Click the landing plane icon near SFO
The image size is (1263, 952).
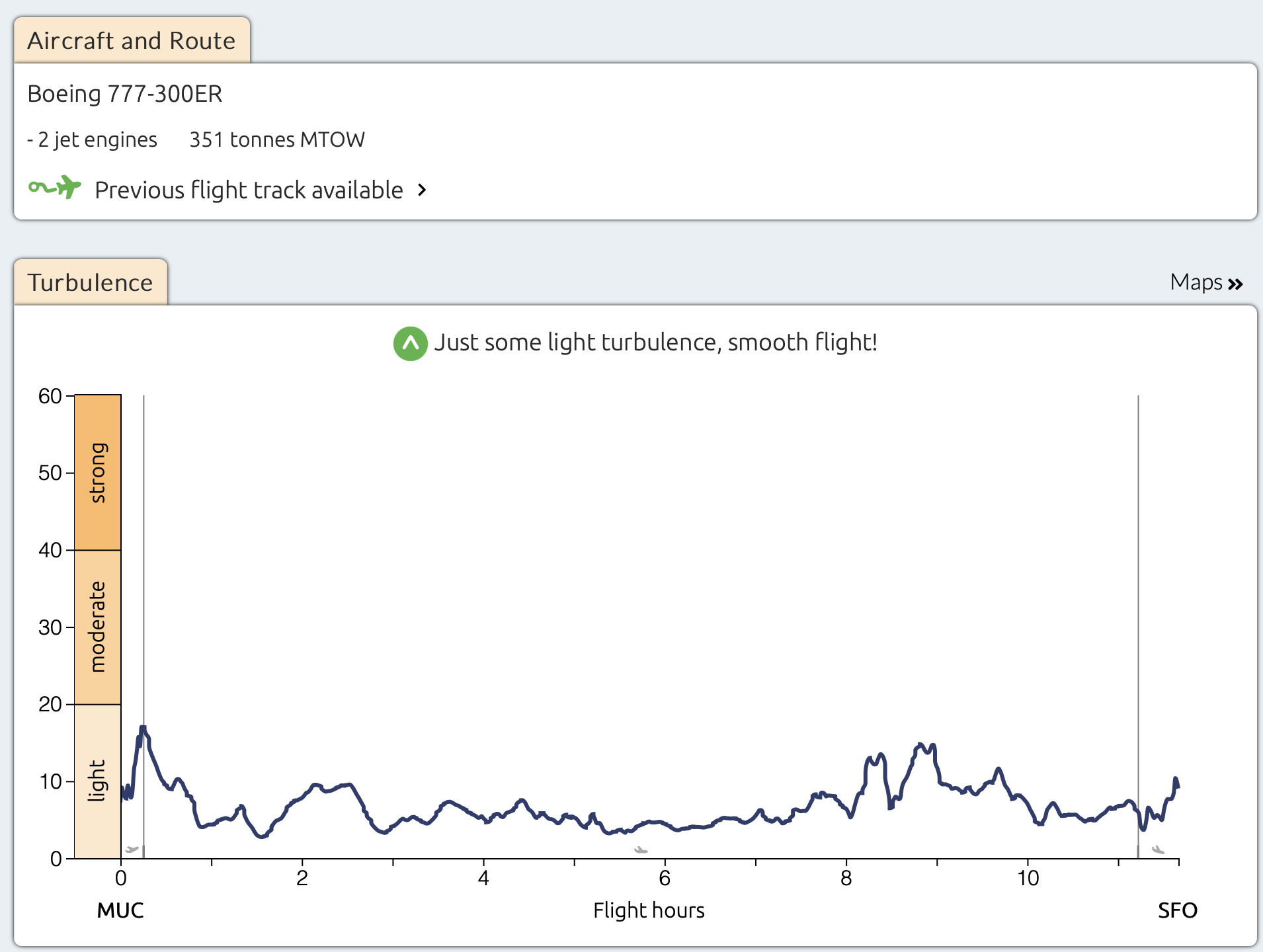[1157, 850]
